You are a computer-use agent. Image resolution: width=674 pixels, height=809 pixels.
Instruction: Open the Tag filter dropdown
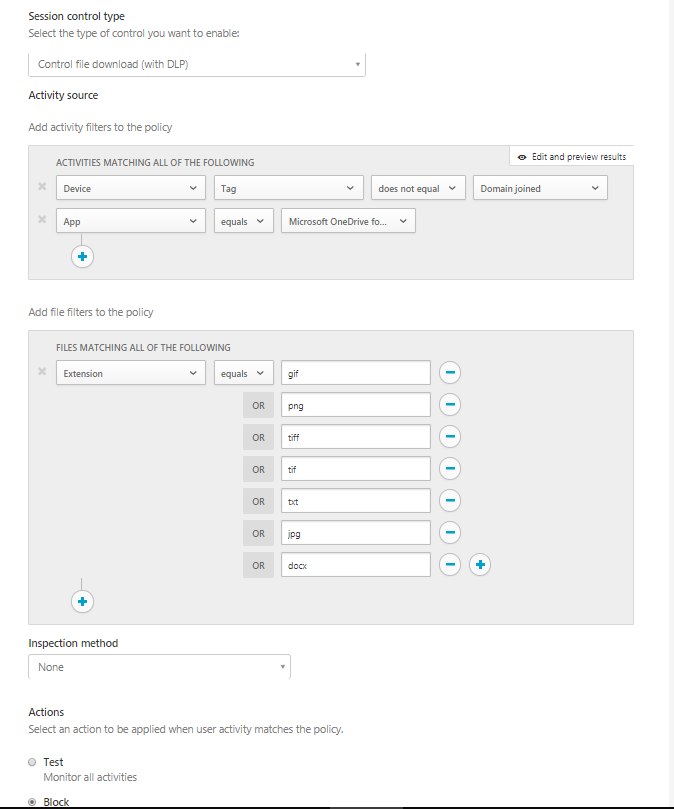pyautogui.click(x=288, y=187)
